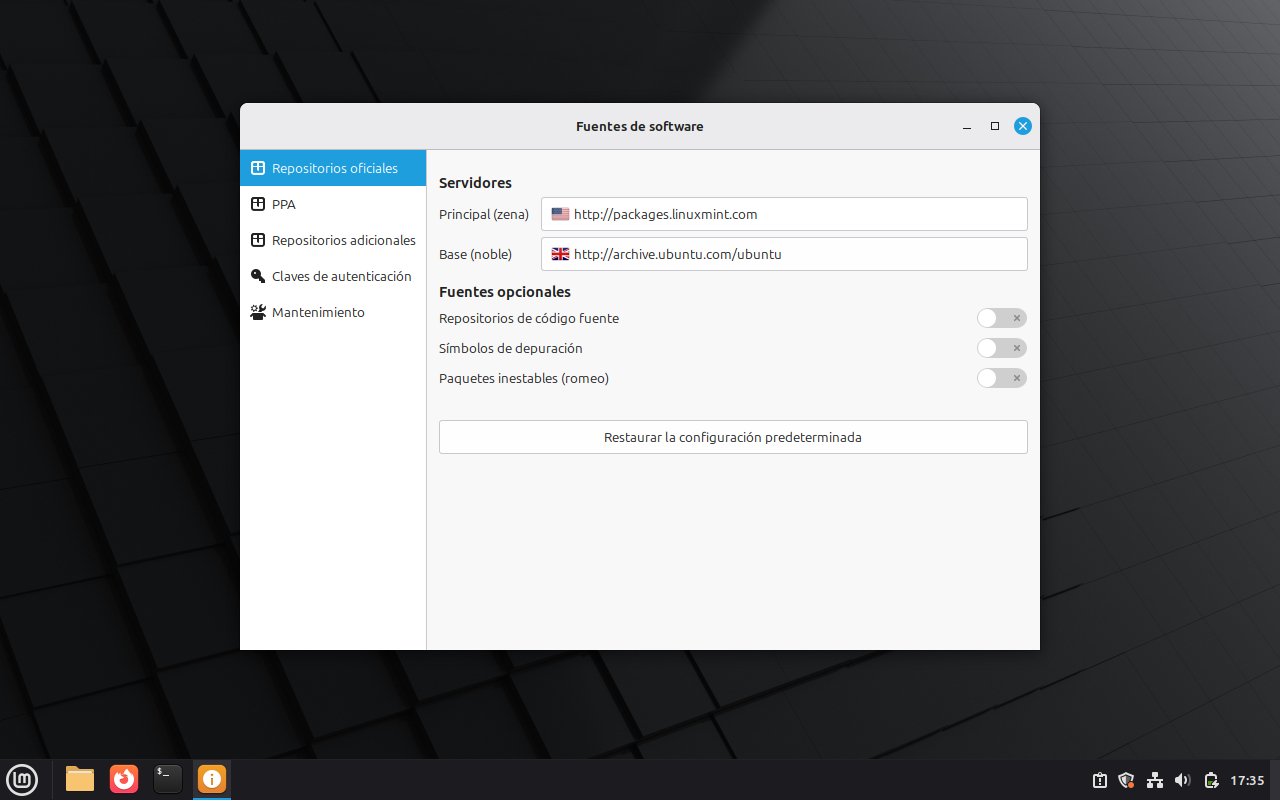Image resolution: width=1280 pixels, height=800 pixels.
Task: Open the terminal from the taskbar
Action: coord(168,779)
